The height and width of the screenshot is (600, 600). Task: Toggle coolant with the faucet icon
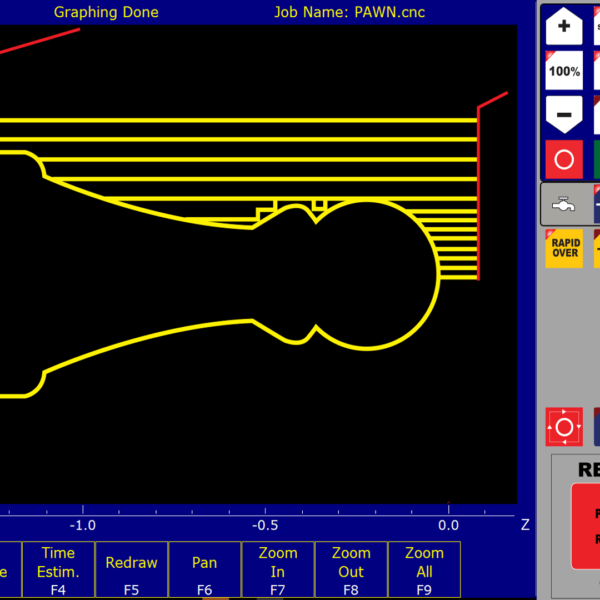[563, 204]
